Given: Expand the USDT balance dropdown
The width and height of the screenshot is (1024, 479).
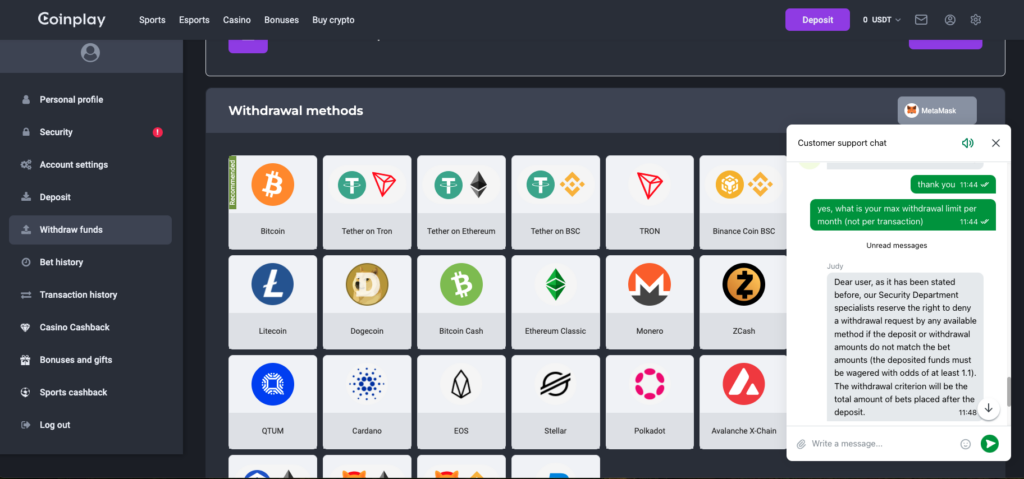Looking at the screenshot, I should tap(882, 20).
